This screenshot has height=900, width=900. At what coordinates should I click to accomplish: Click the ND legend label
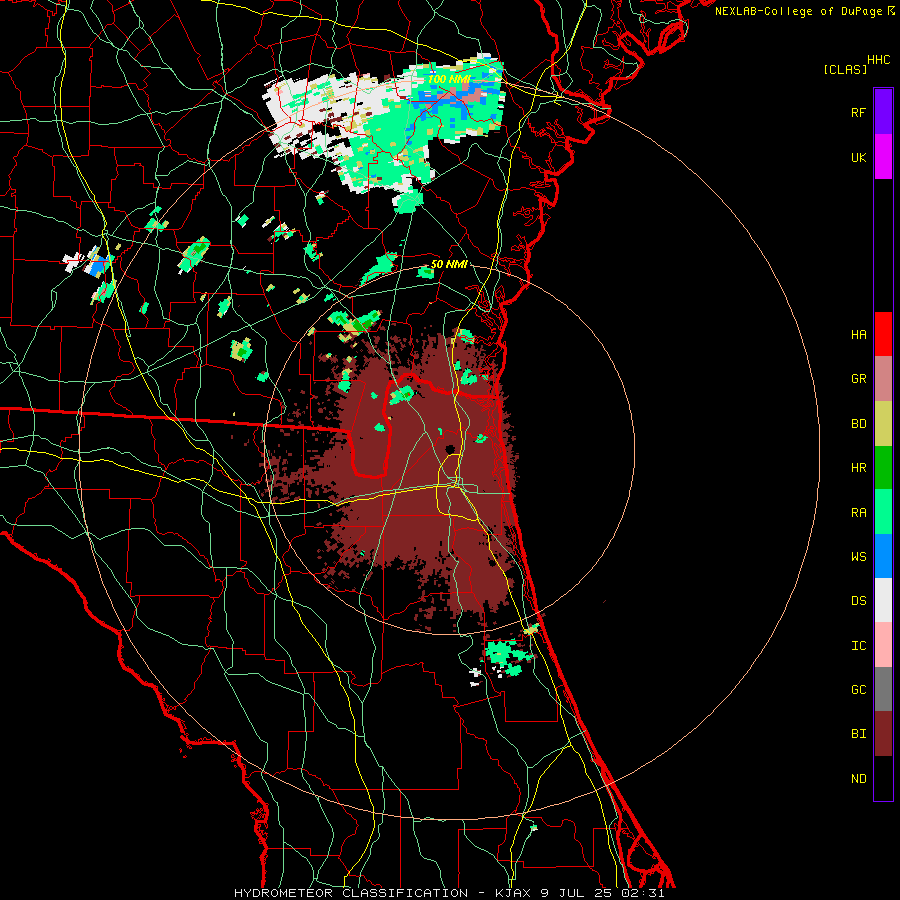tap(859, 779)
